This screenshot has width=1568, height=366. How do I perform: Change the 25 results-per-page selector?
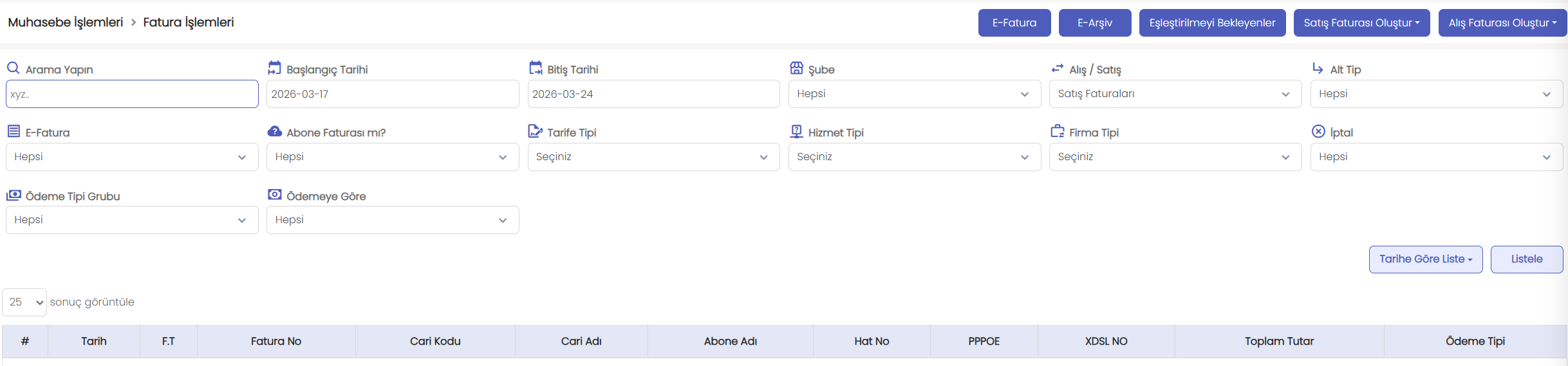click(24, 302)
